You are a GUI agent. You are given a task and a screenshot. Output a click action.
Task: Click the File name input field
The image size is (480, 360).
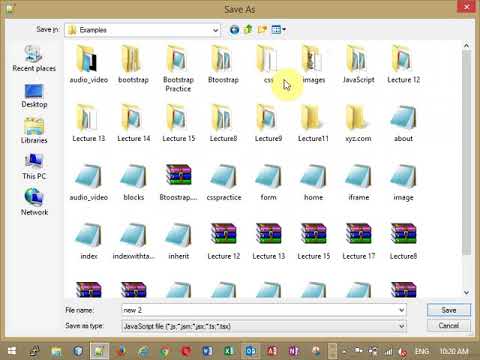[260, 310]
